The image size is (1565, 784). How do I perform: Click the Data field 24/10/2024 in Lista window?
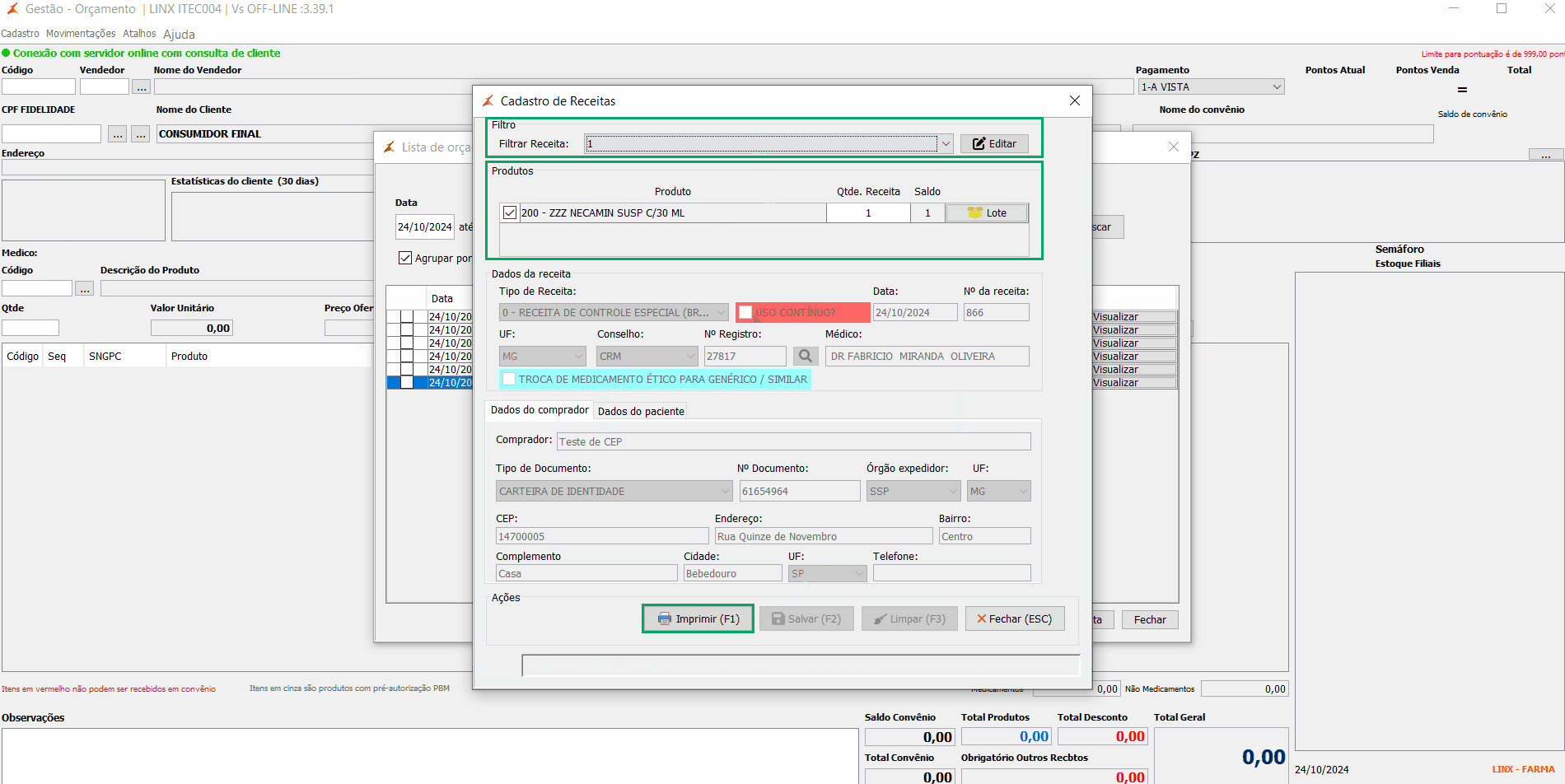[x=425, y=226]
